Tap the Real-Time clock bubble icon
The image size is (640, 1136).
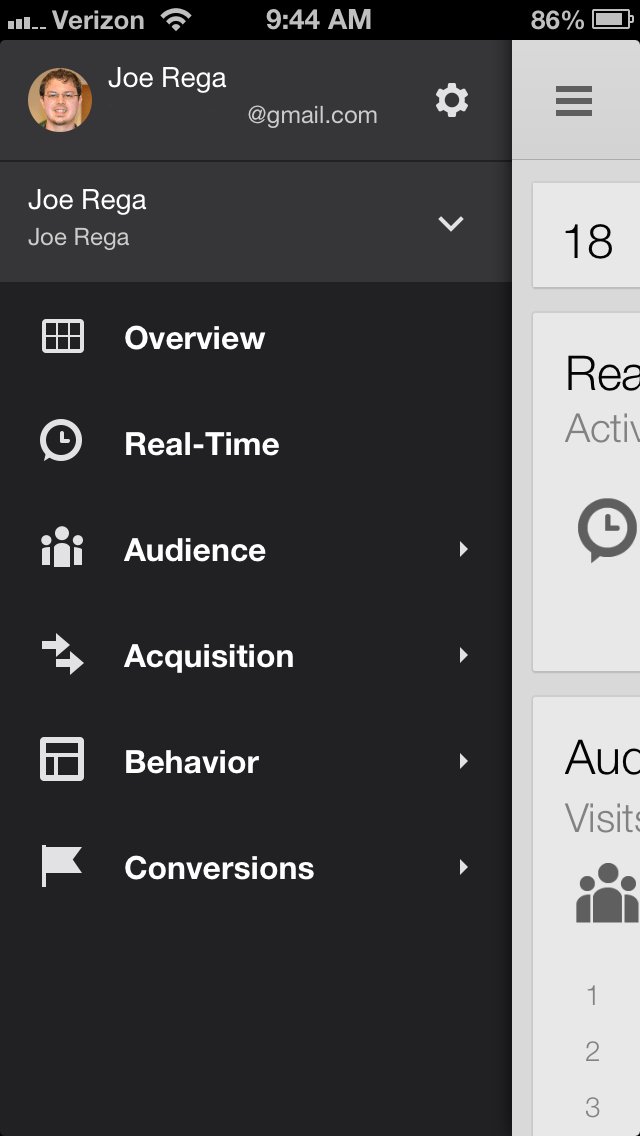point(61,442)
